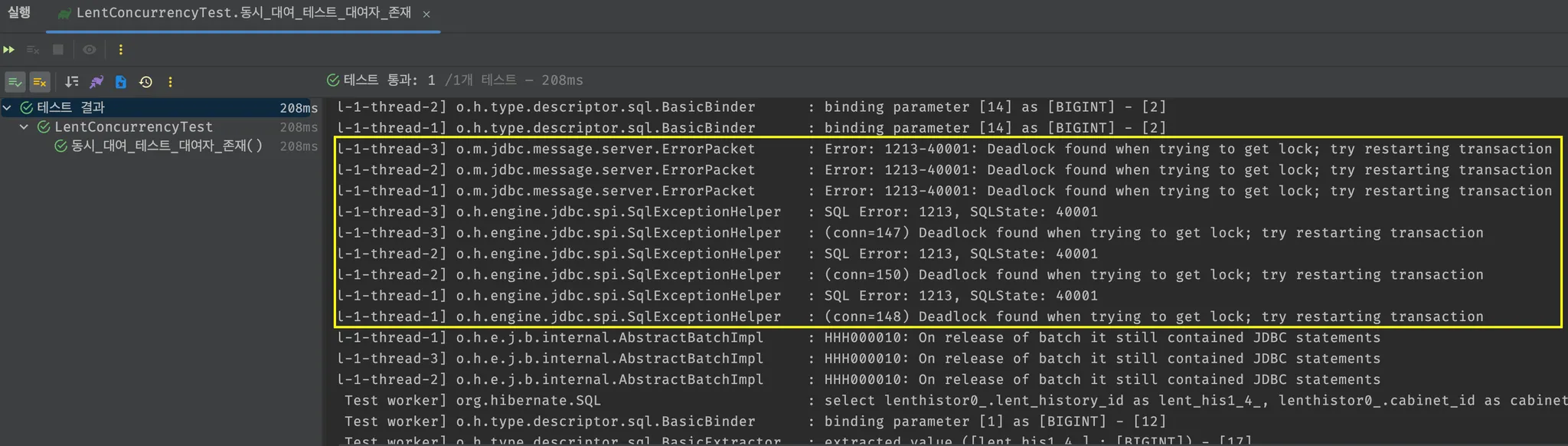Toggle auto-test eye icon
The image size is (1568, 446).
click(90, 50)
